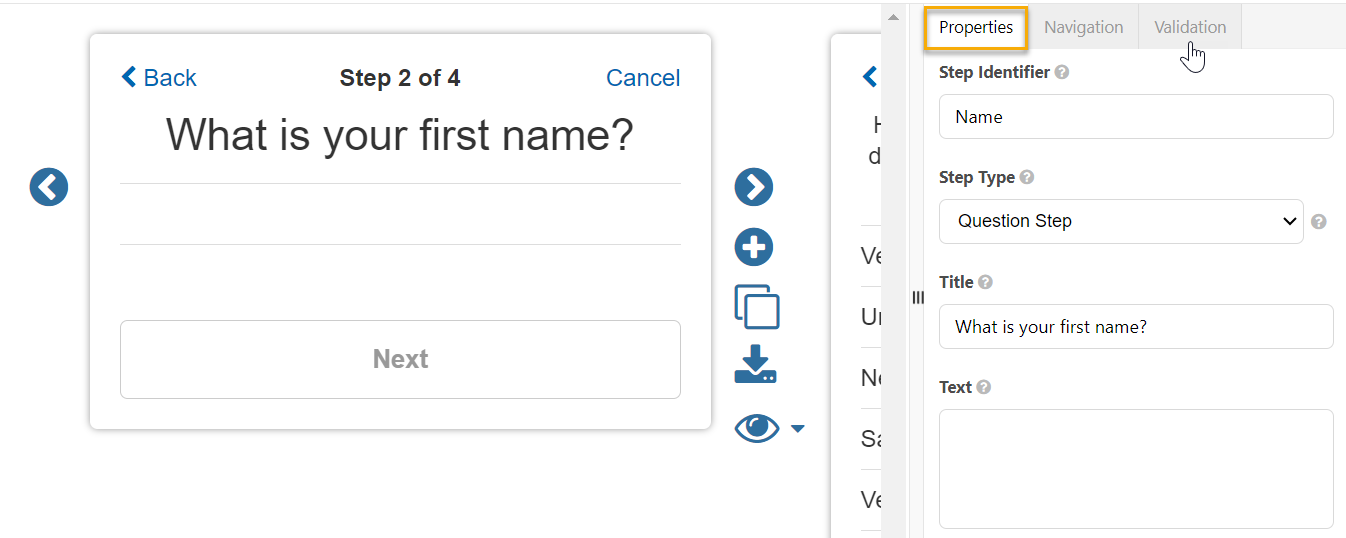The image size is (1346, 538).
Task: Click the Step Identifier input field
Action: [x=1135, y=117]
